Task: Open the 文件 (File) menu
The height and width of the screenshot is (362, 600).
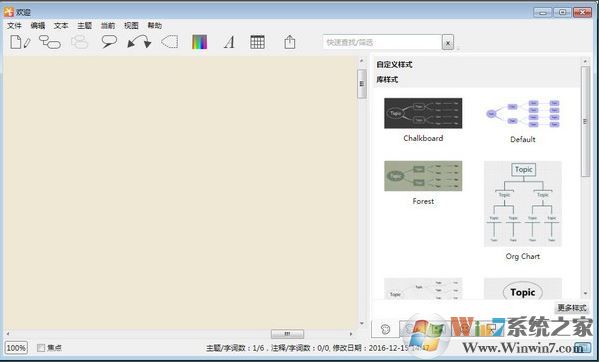Action: (14, 26)
